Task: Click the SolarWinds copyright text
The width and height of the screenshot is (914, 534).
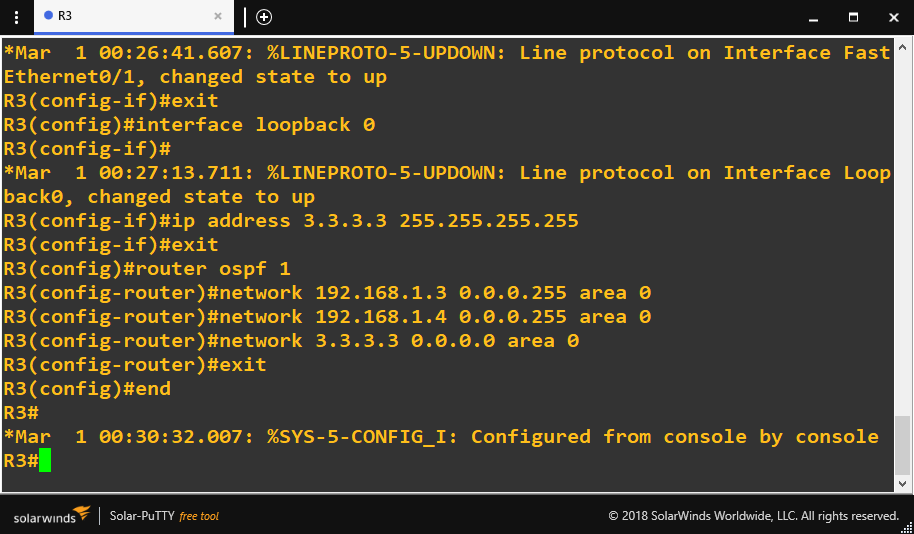Action: pyautogui.click(x=754, y=516)
